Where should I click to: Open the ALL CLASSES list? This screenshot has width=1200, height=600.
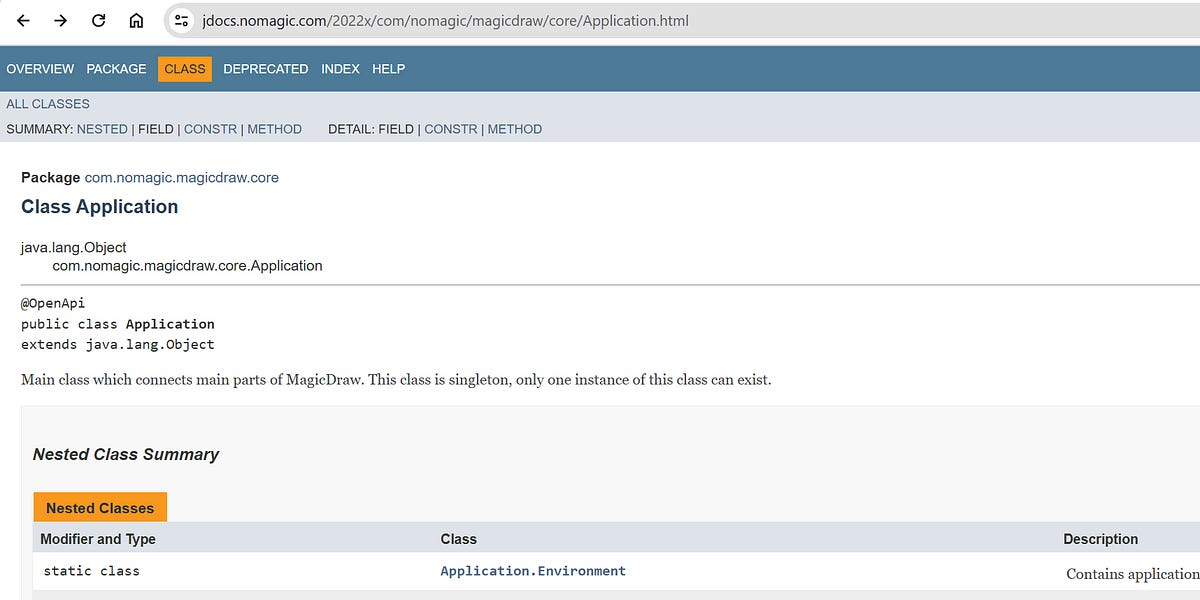[x=47, y=103]
